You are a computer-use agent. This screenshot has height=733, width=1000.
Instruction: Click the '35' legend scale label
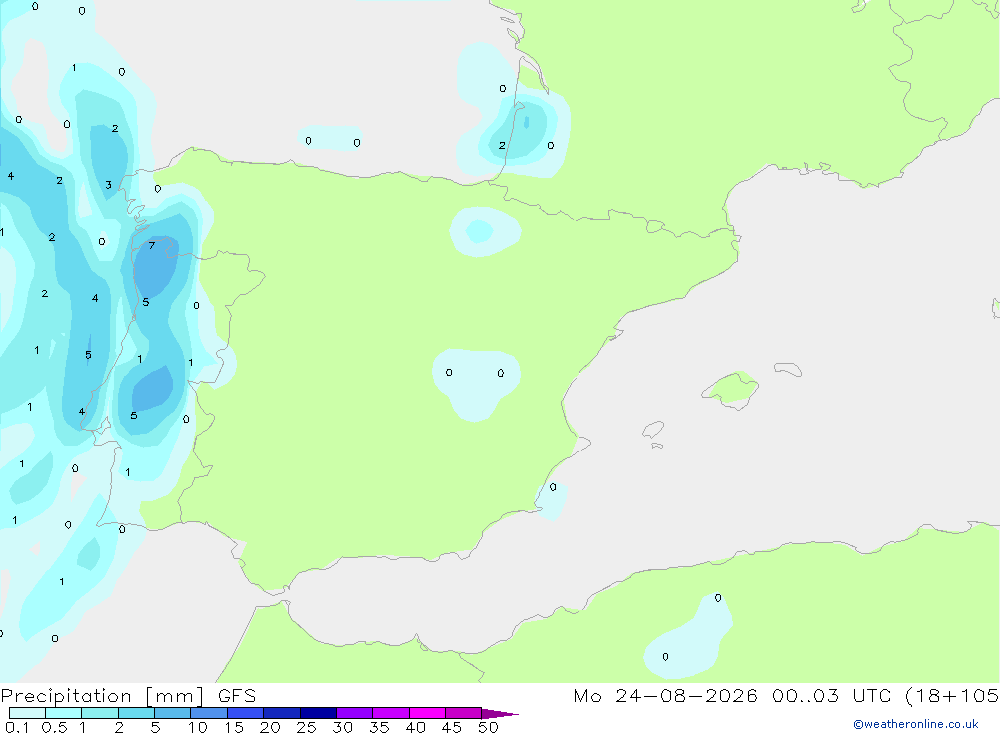point(379,727)
